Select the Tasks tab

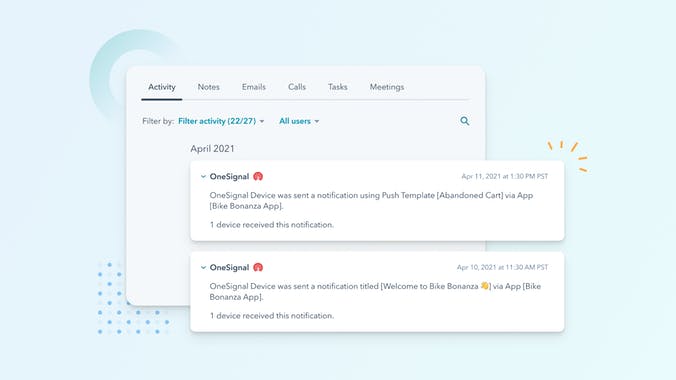pos(338,87)
